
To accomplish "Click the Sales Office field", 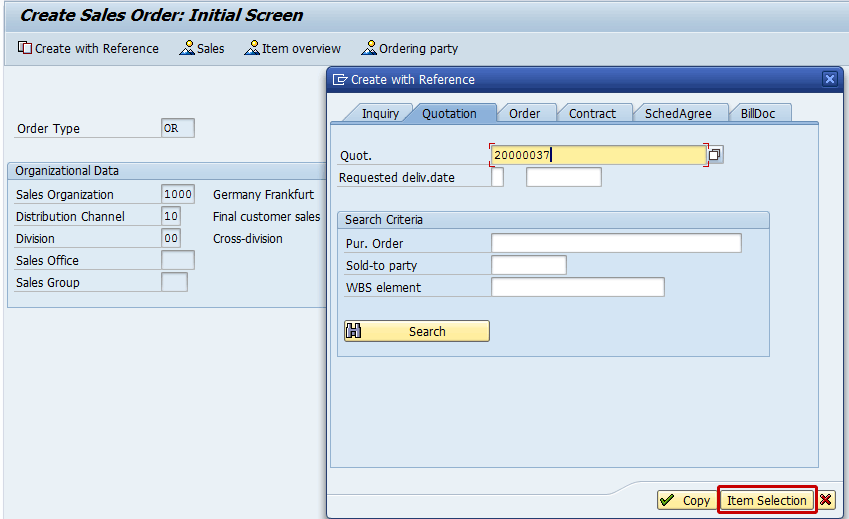I will pyautogui.click(x=178, y=260).
